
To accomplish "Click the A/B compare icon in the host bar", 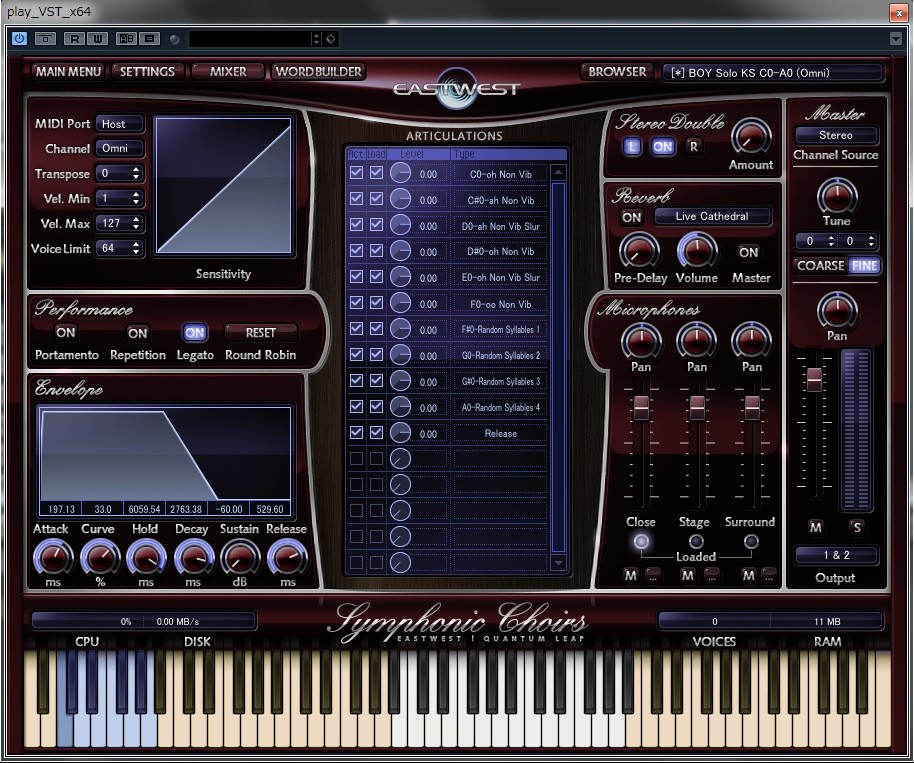I will pyautogui.click(x=126, y=39).
